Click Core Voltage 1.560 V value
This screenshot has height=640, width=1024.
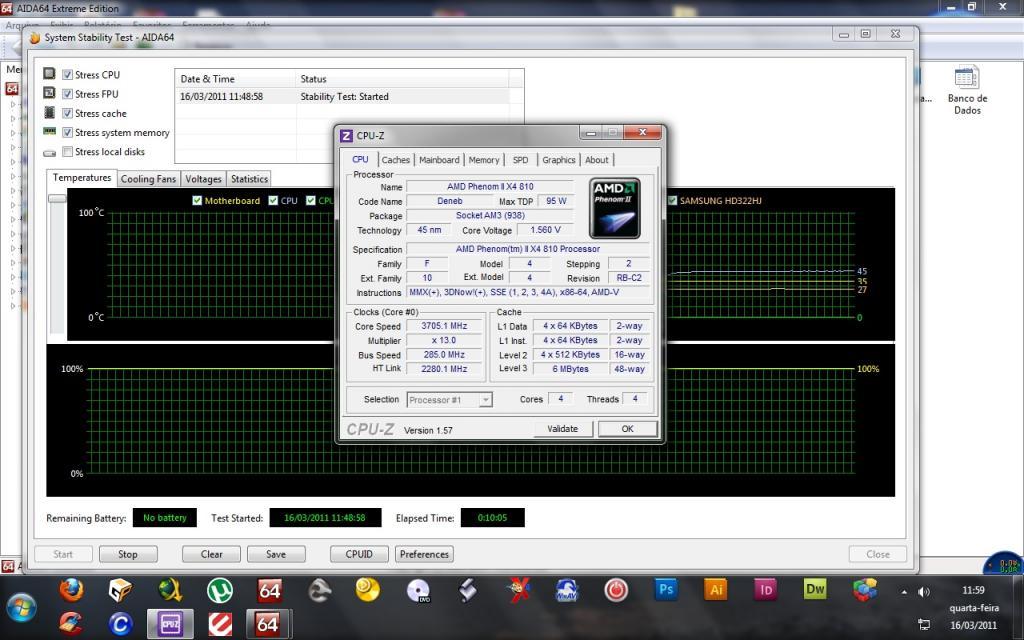545,230
